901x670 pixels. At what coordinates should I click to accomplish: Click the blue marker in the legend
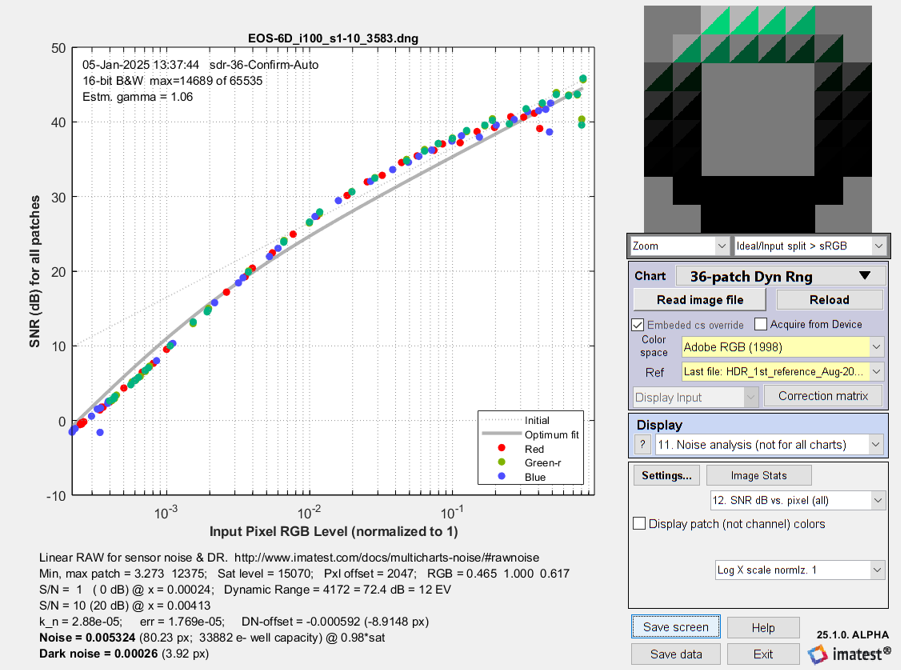click(502, 476)
